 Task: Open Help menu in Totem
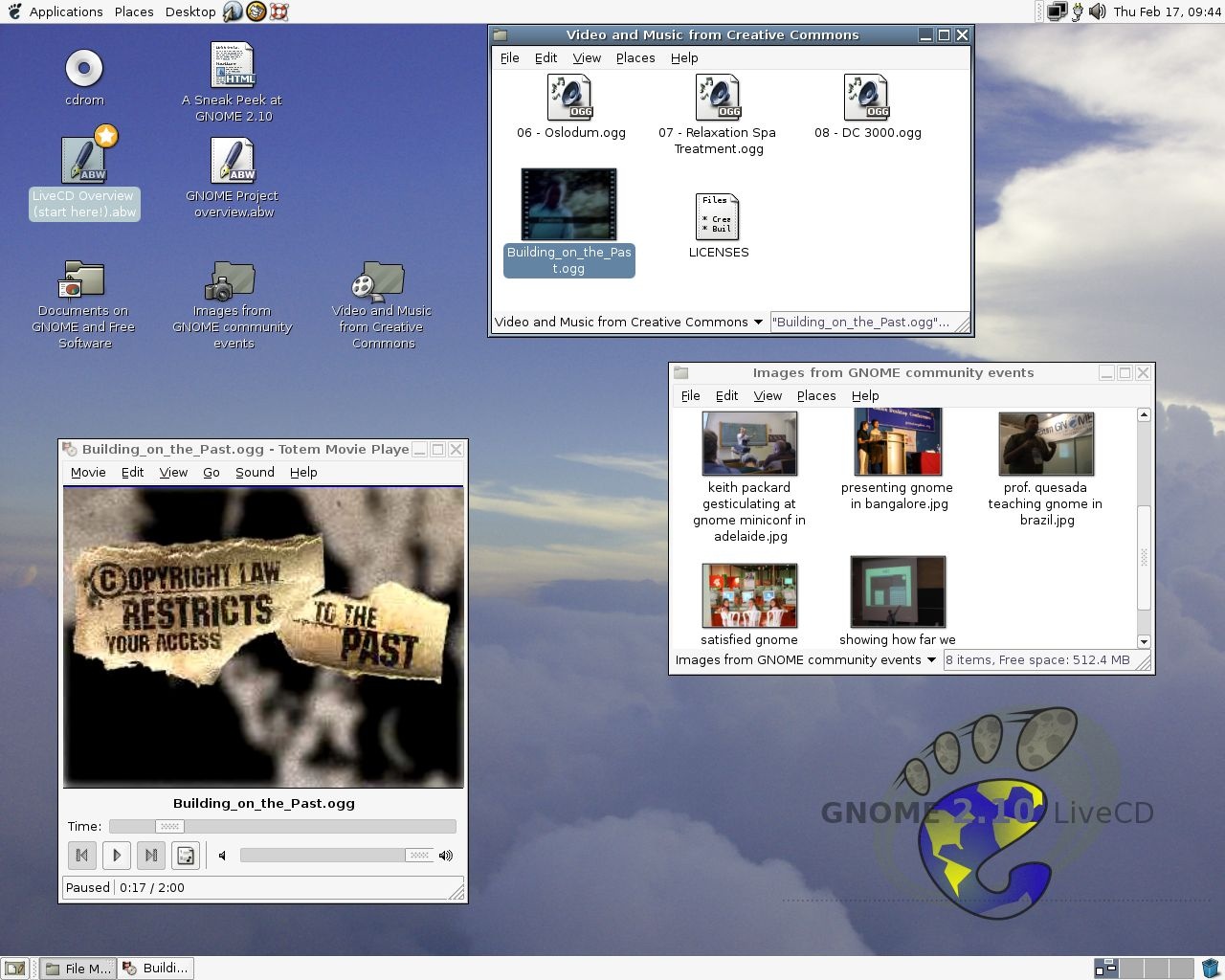coord(303,473)
